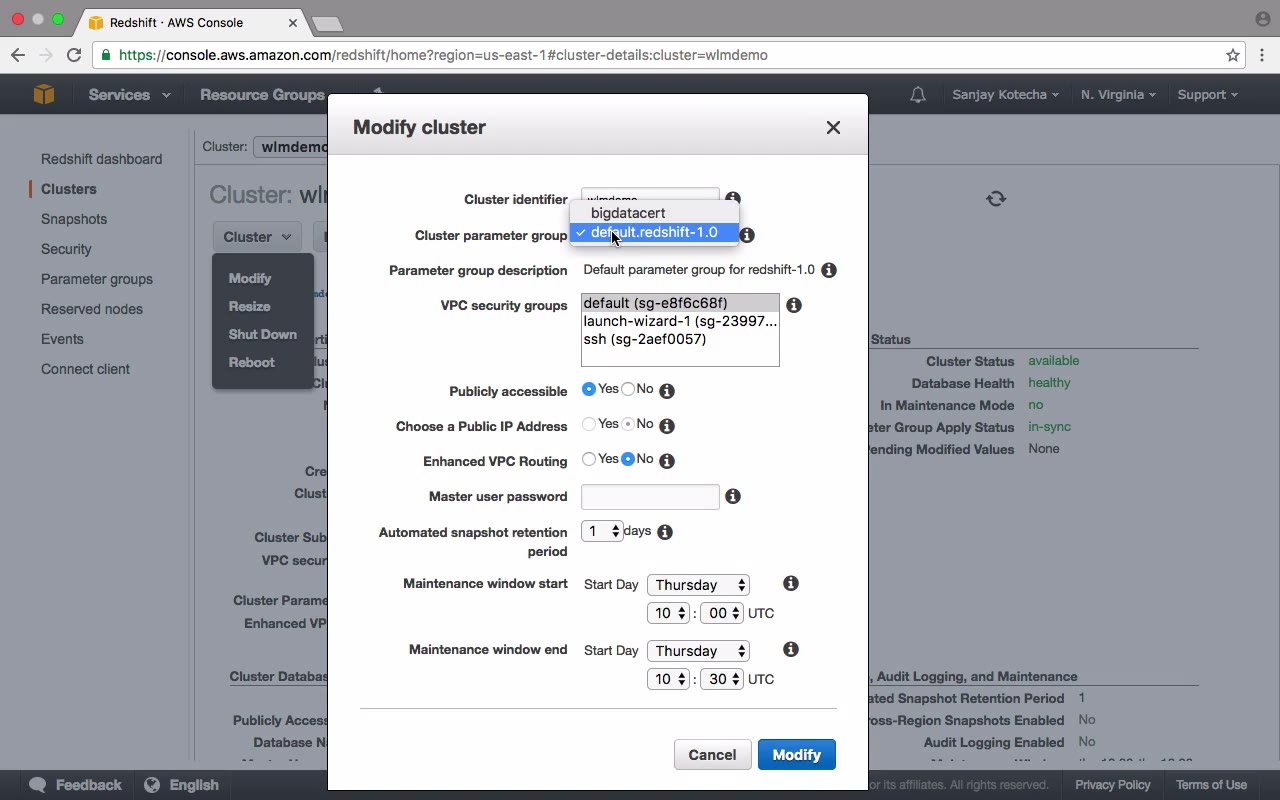Image resolution: width=1280 pixels, height=800 pixels.
Task: Select bigdatacert parameter group option
Action: (654, 213)
